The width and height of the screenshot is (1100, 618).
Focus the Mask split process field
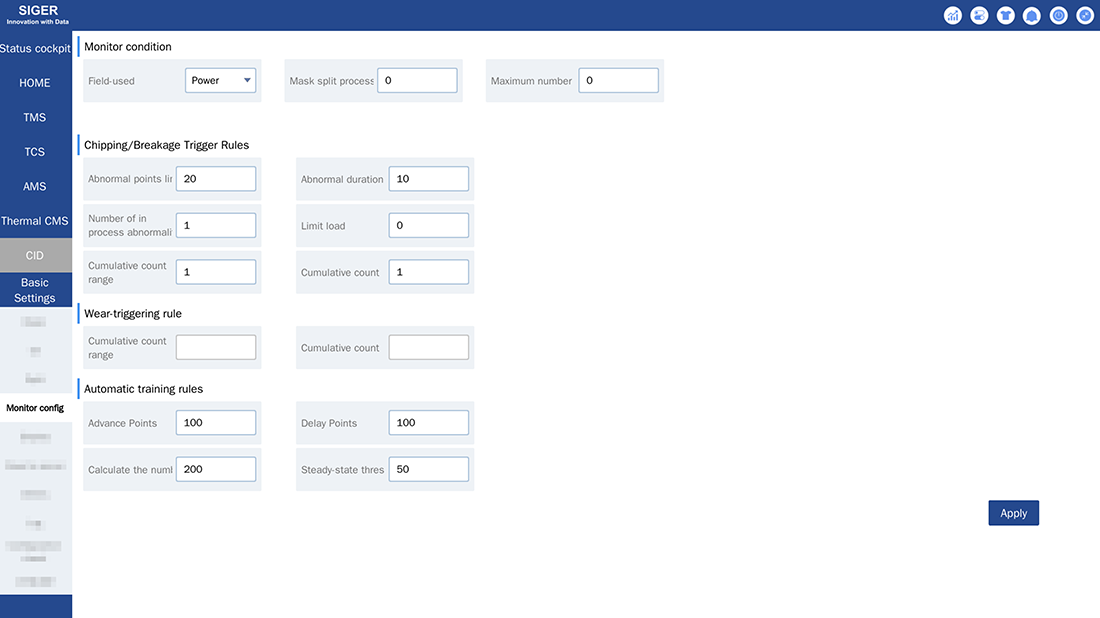(417, 81)
